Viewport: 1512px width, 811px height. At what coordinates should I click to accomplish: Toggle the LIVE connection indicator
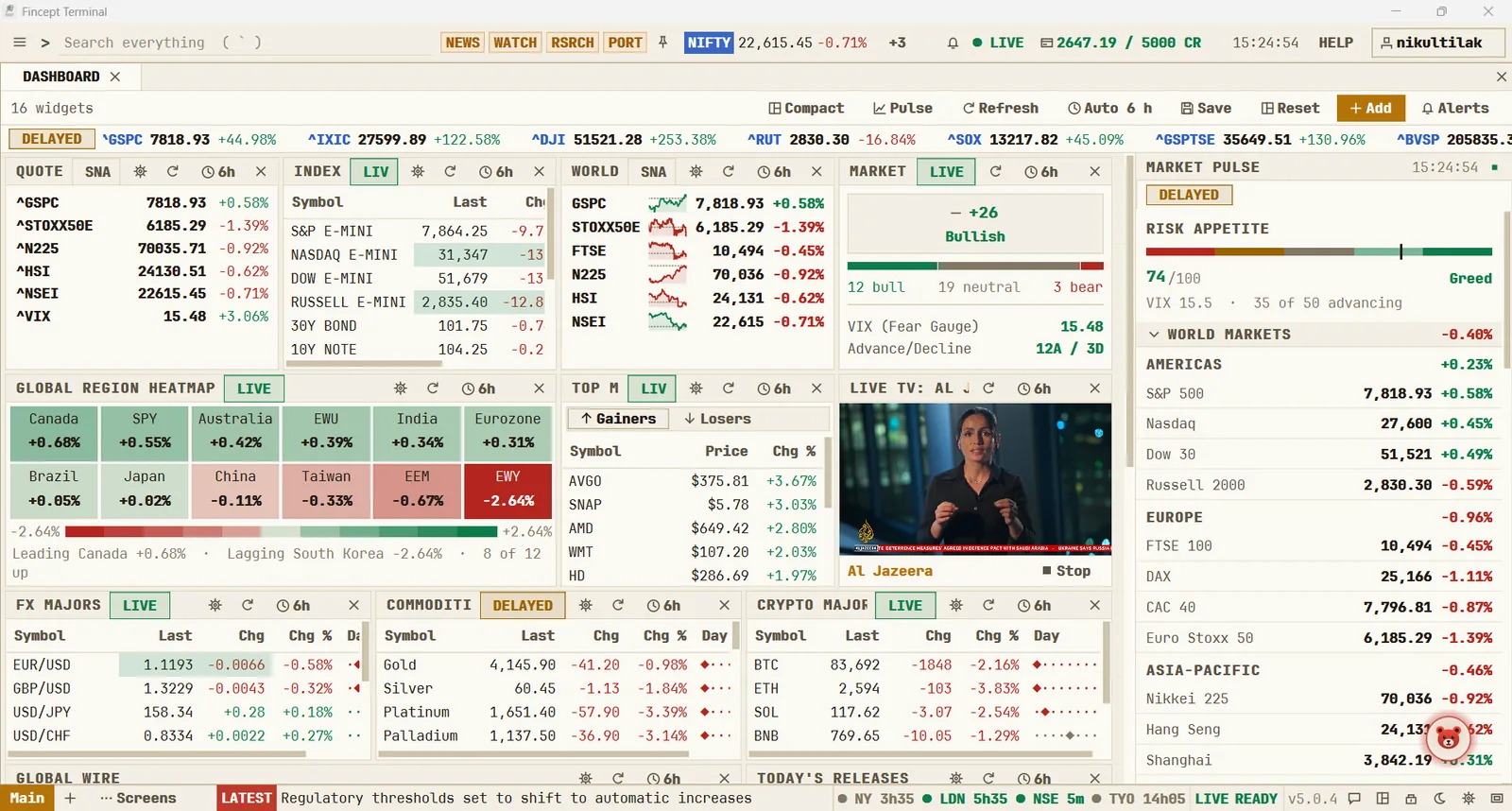(x=998, y=43)
